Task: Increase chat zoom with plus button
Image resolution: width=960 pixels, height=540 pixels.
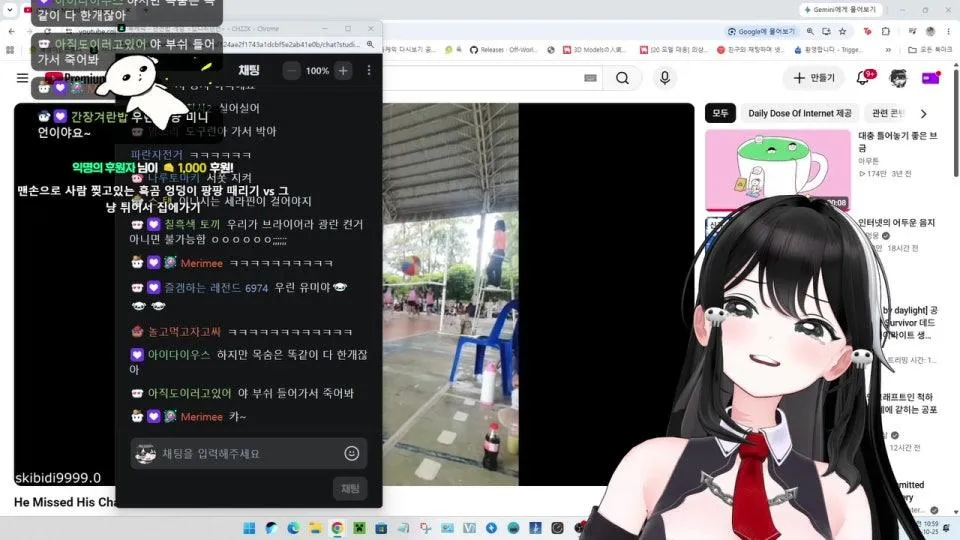Action: [343, 71]
